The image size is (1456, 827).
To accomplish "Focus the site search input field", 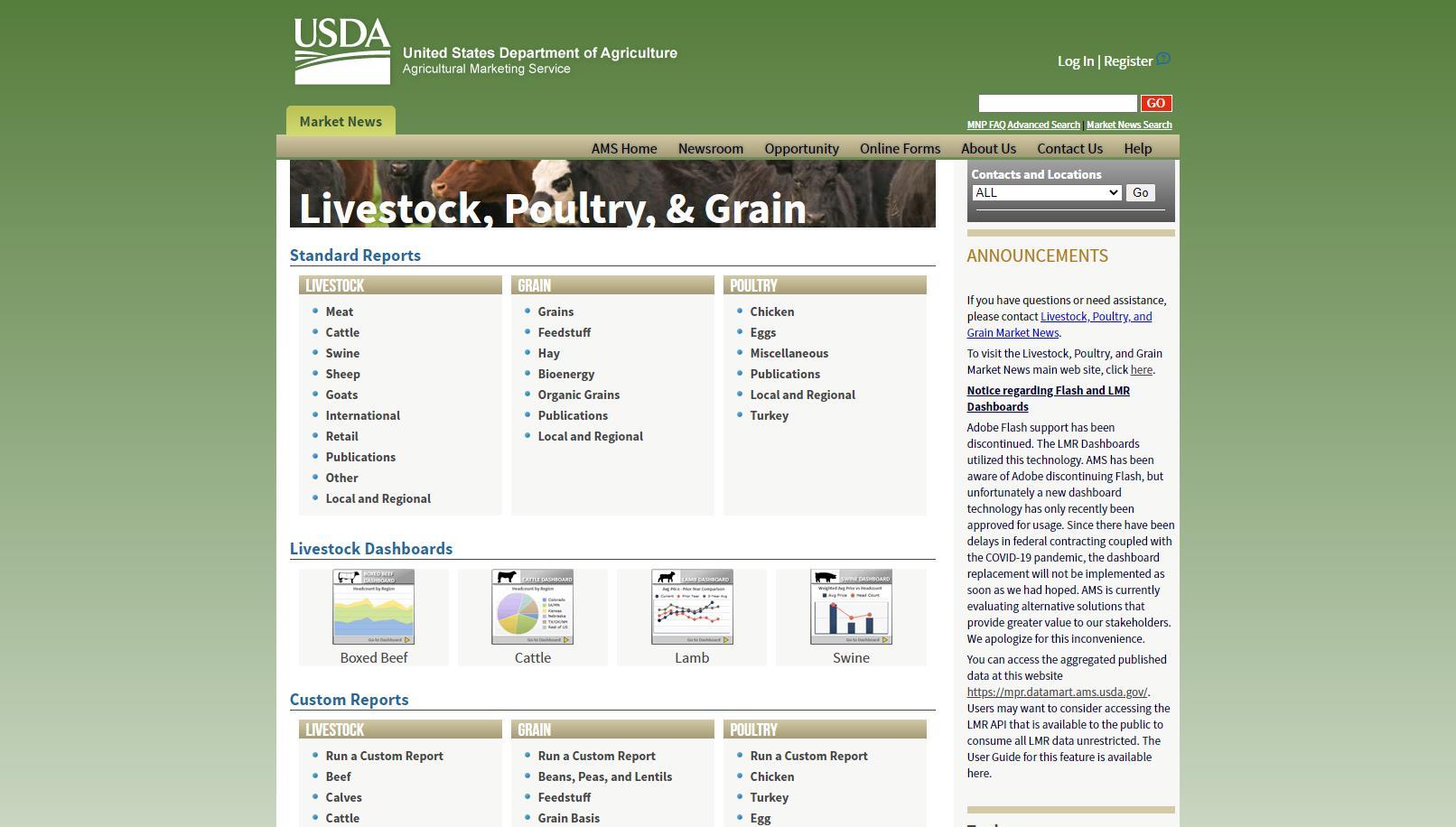I will point(1058,103).
